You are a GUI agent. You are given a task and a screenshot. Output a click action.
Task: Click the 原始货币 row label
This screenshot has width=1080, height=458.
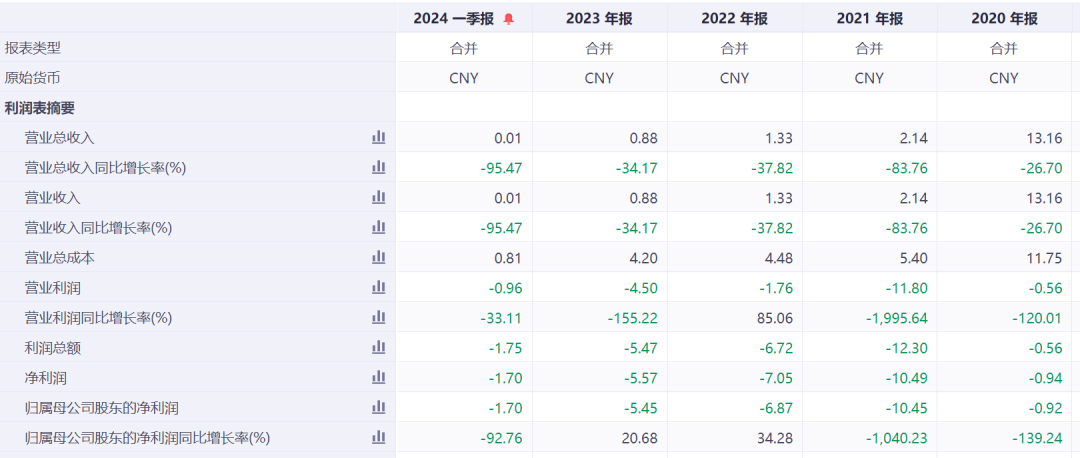coord(33,78)
